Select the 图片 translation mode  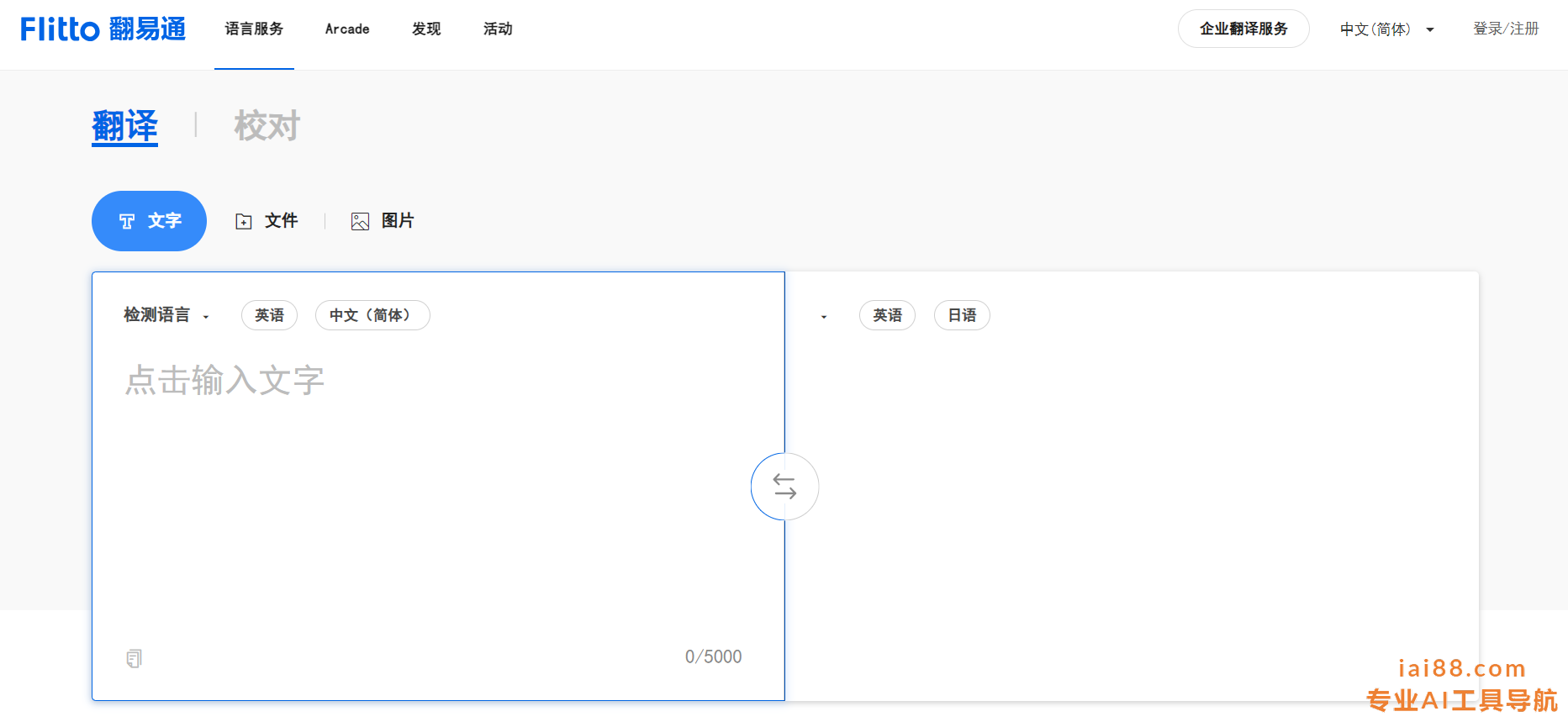coord(383,221)
